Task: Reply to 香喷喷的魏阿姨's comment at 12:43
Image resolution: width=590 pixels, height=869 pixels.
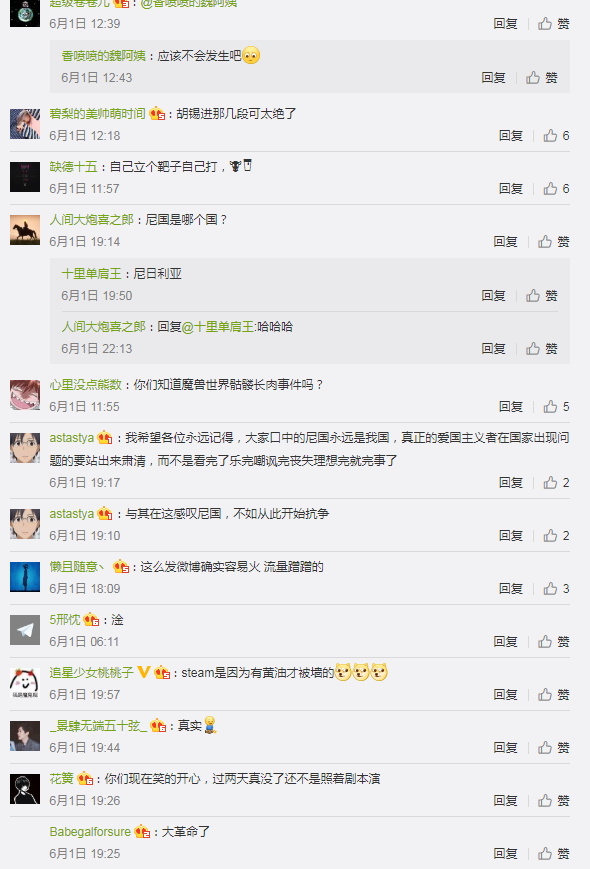Action: (493, 78)
